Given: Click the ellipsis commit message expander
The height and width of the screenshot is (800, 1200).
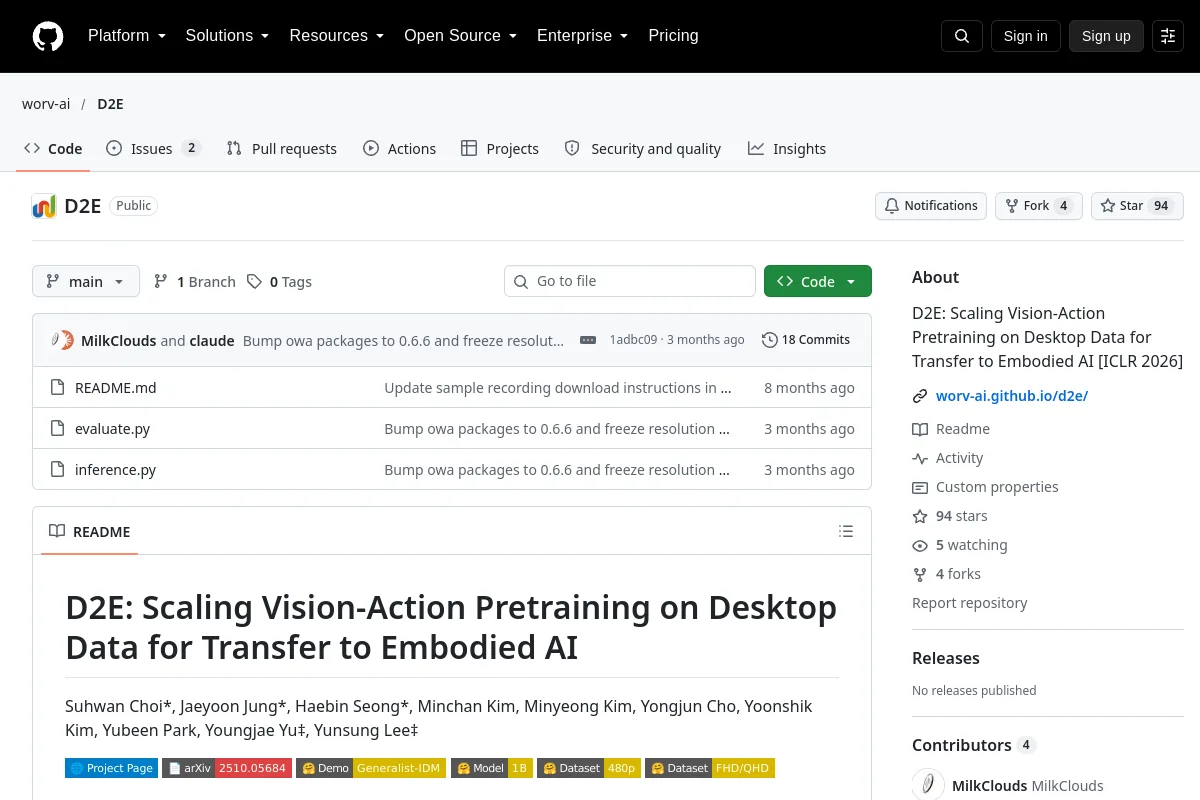Looking at the screenshot, I should (x=588, y=340).
